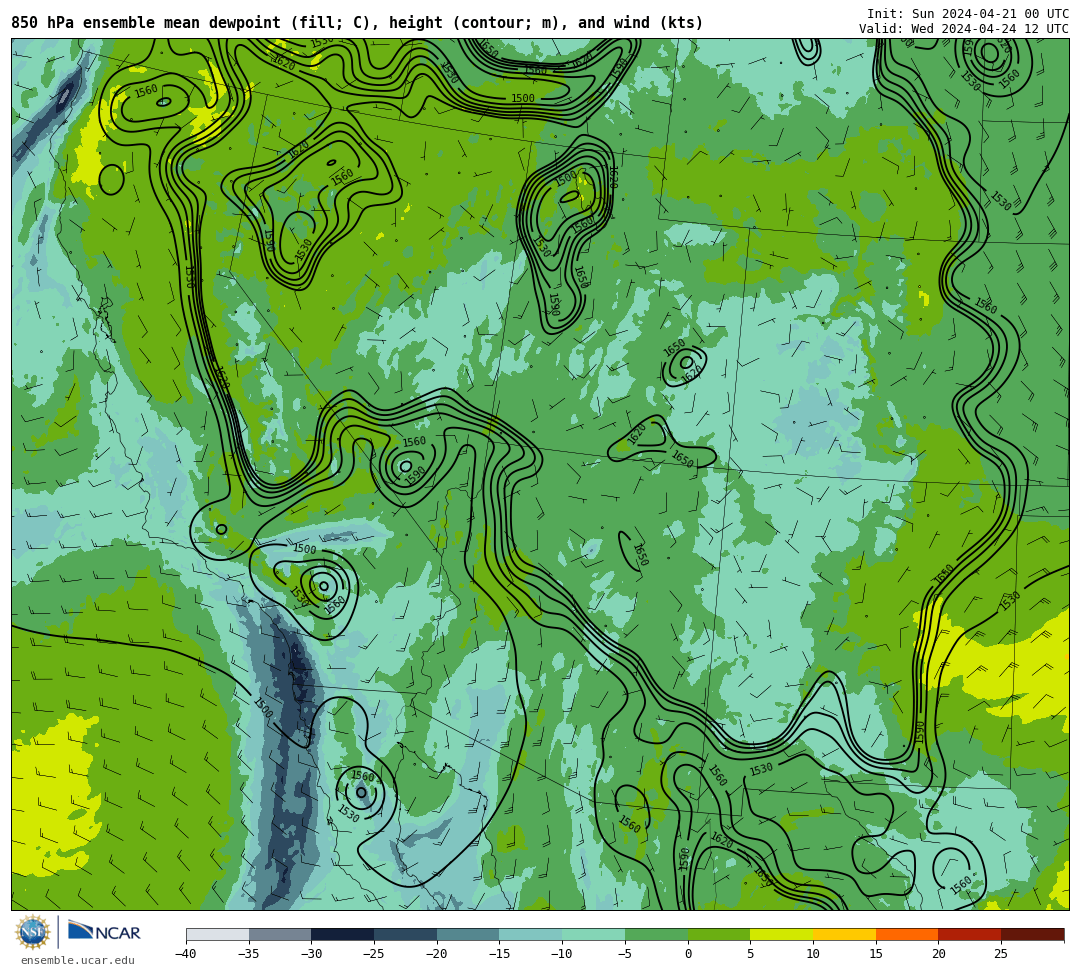Click the -5 colorbar tick label
Image resolution: width=1080 pixels, height=973 pixels.
tap(624, 954)
